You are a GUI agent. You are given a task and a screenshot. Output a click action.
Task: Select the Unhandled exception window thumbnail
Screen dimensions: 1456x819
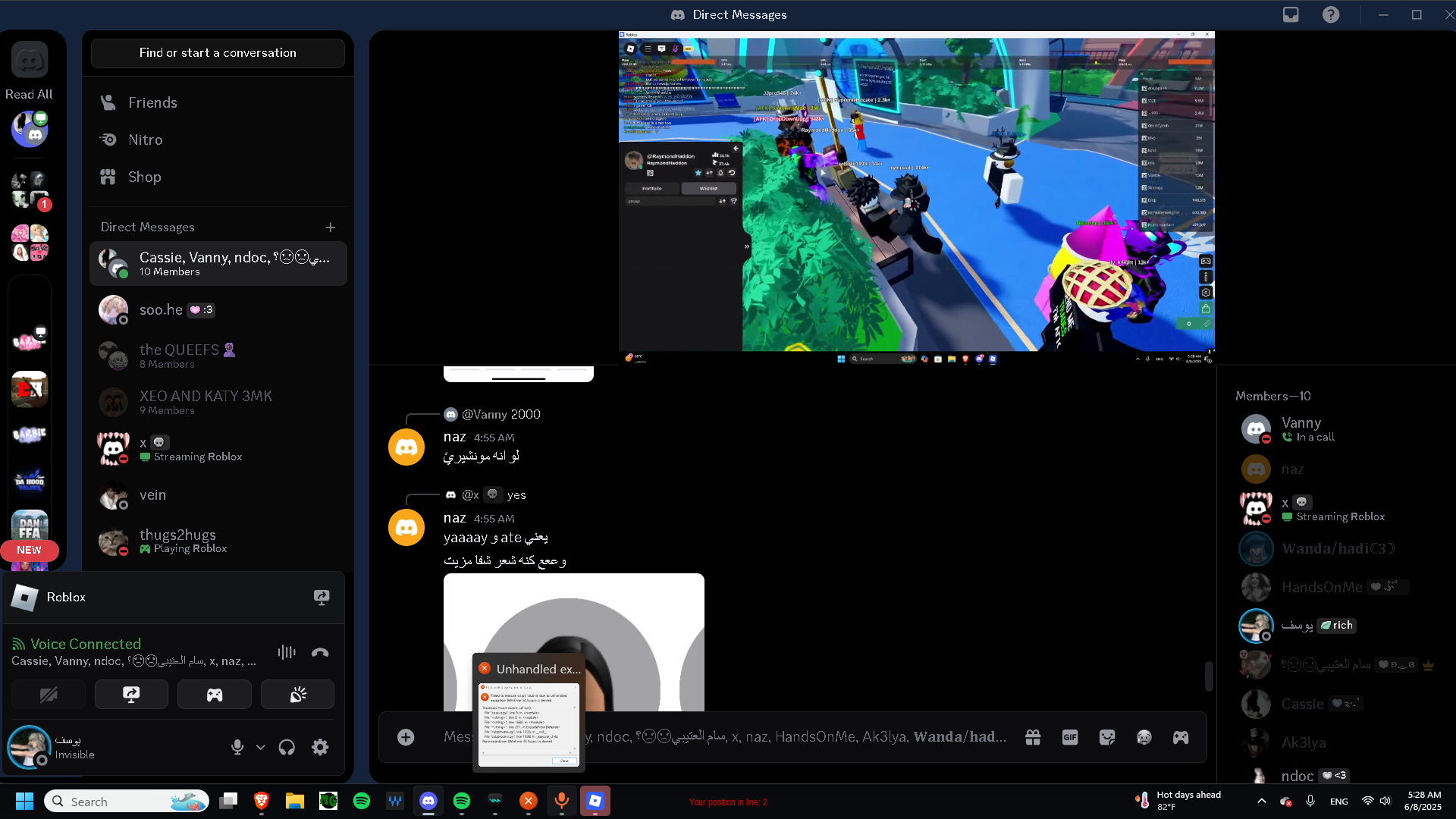pyautogui.click(x=529, y=713)
